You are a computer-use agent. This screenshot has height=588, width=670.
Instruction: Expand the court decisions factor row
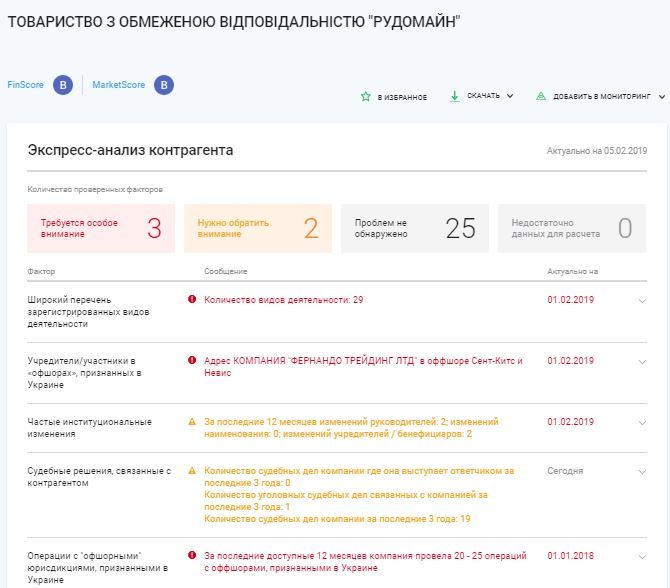(x=642, y=472)
